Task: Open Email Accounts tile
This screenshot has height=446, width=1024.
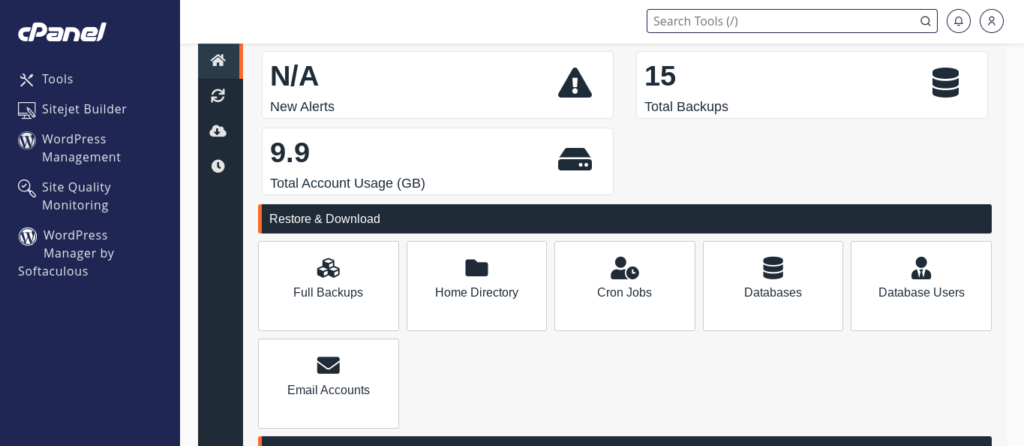Action: (x=328, y=383)
